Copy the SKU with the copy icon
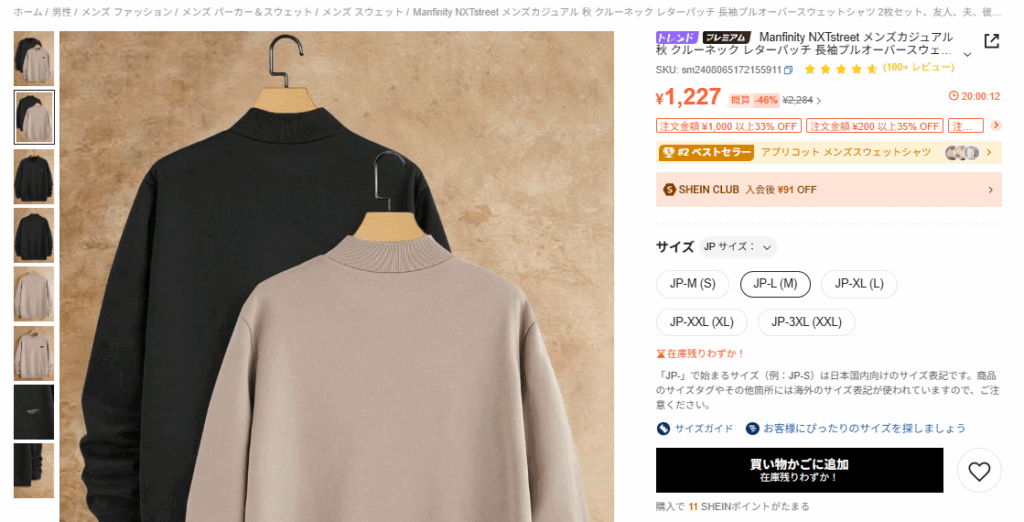The height and width of the screenshot is (522, 1024). [788, 70]
